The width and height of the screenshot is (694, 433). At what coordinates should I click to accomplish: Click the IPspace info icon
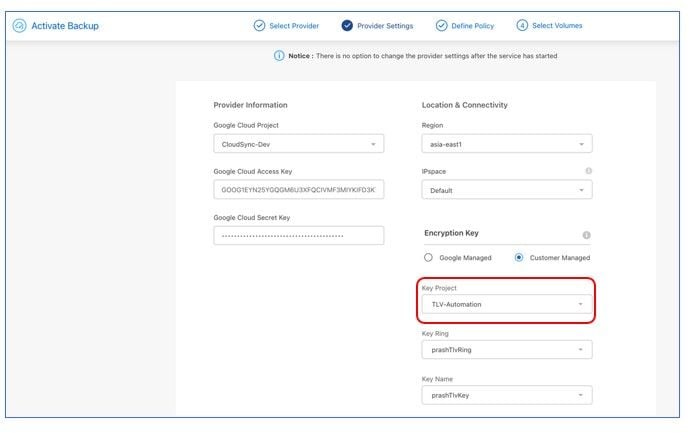pyautogui.click(x=589, y=171)
